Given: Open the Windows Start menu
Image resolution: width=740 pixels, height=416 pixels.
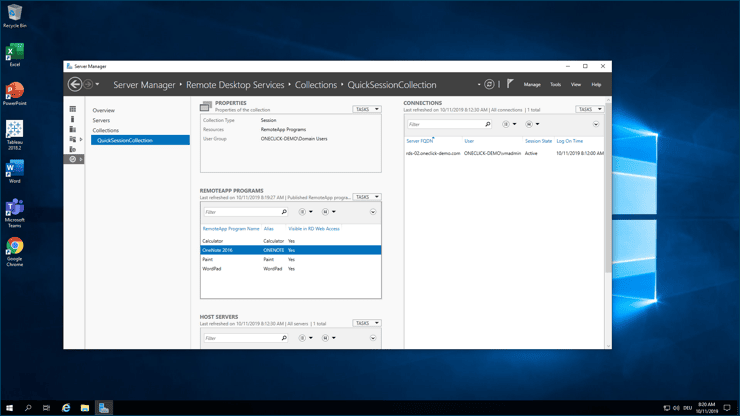Looking at the screenshot, I should point(9,408).
